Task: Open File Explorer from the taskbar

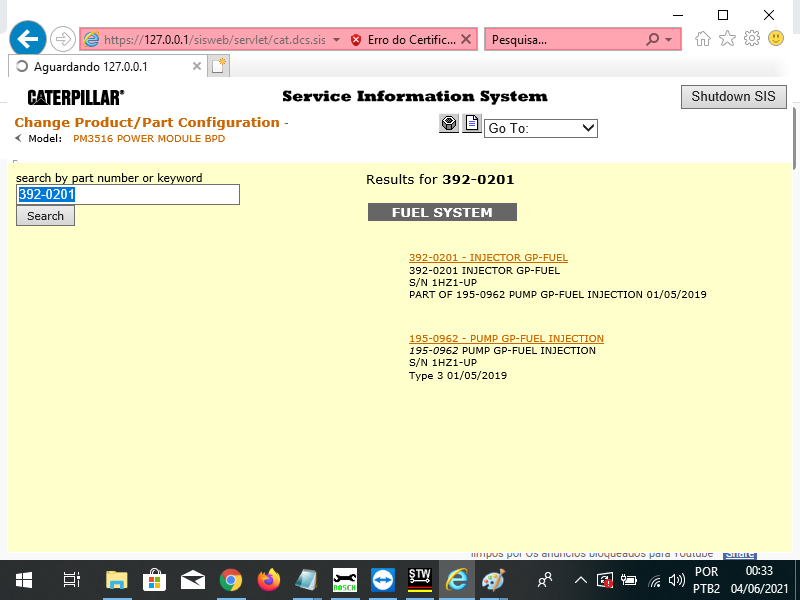Action: (117, 580)
